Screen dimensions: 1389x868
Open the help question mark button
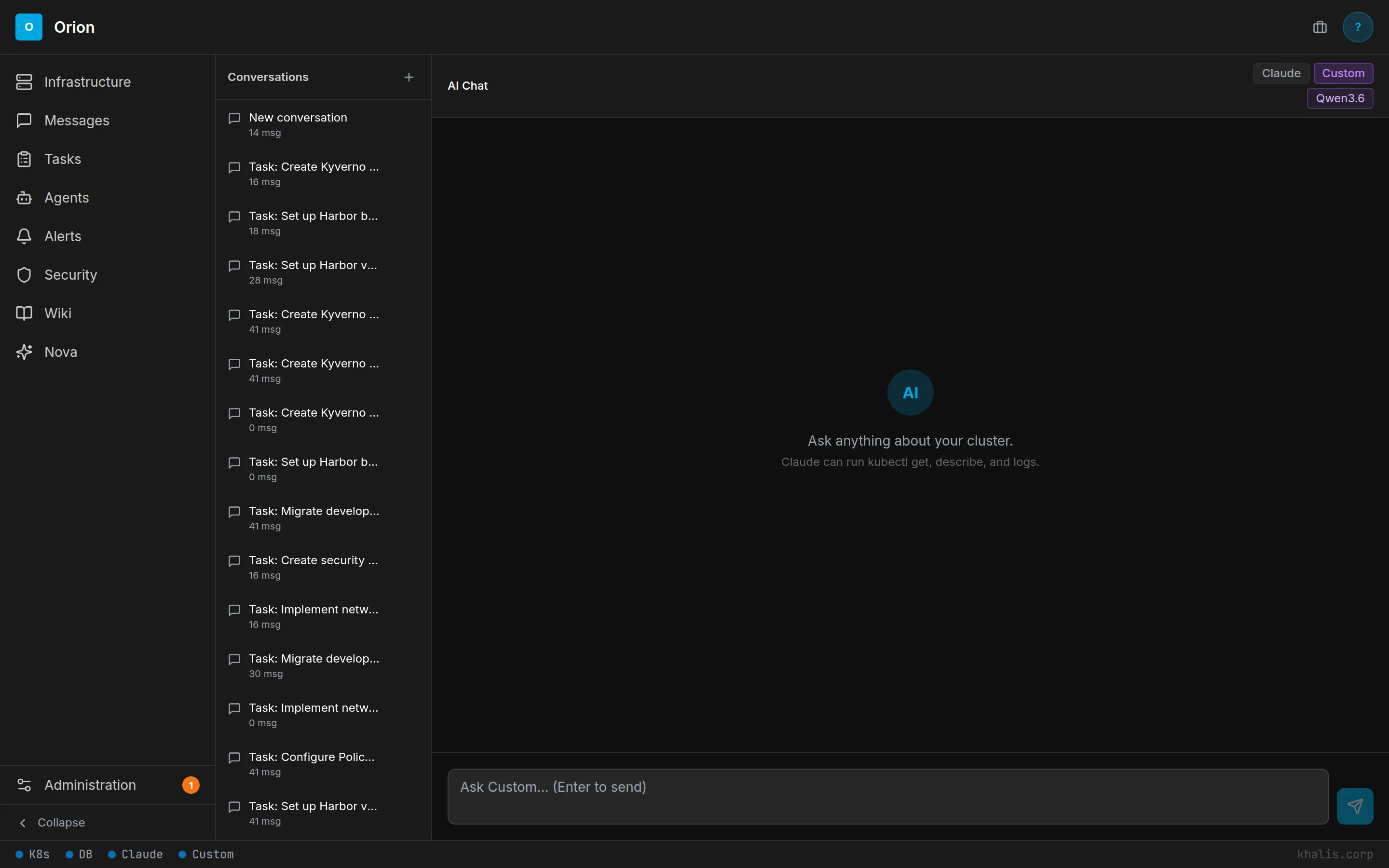pos(1358,27)
